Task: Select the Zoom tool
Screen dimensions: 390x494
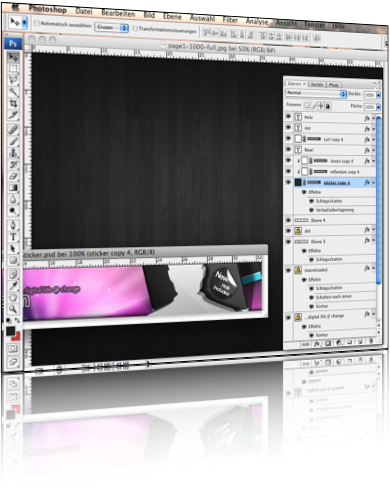Action: pos(13,309)
